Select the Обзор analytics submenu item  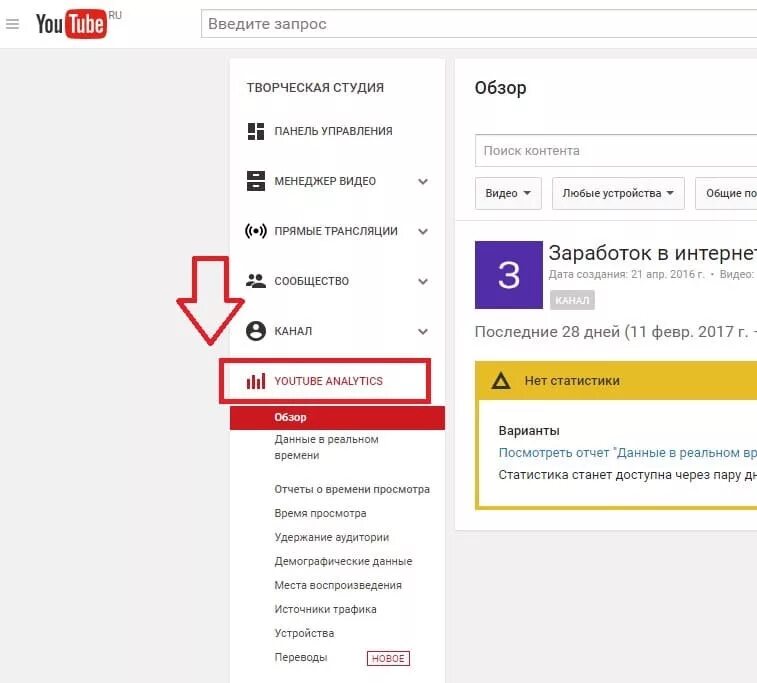(337, 418)
